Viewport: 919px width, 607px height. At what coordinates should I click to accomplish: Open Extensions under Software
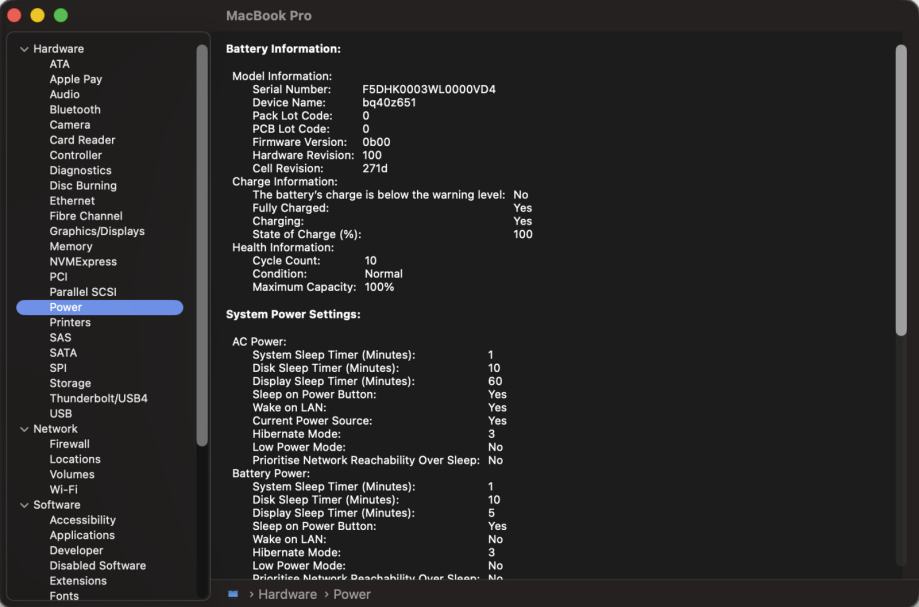click(78, 581)
